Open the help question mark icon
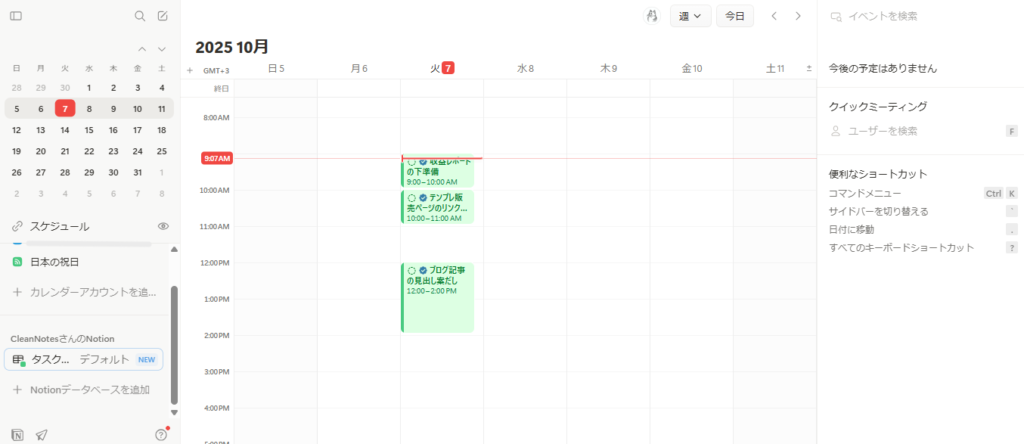Viewport: 1024px width, 444px height. point(161,435)
